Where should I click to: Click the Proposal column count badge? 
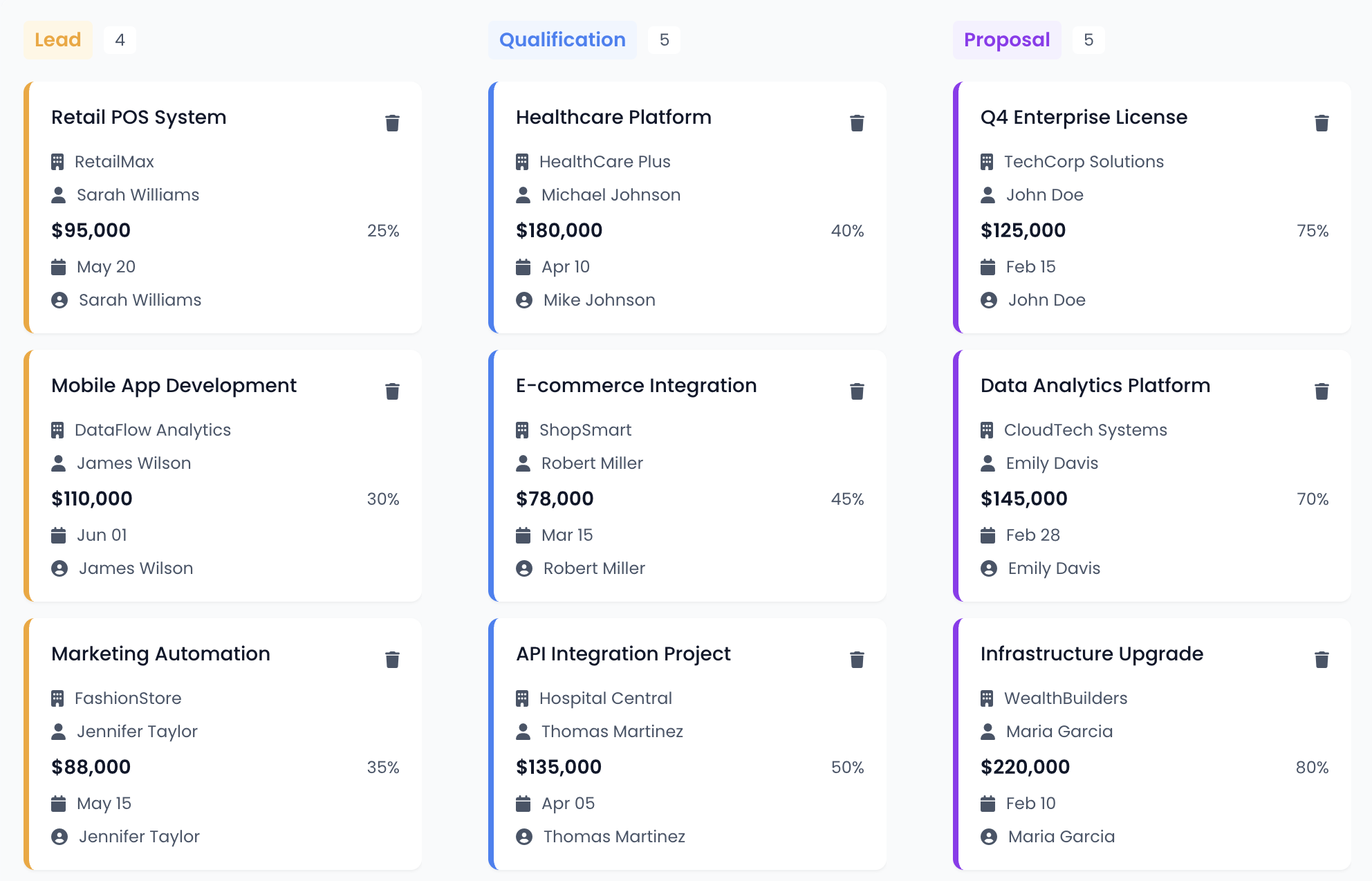[1088, 40]
